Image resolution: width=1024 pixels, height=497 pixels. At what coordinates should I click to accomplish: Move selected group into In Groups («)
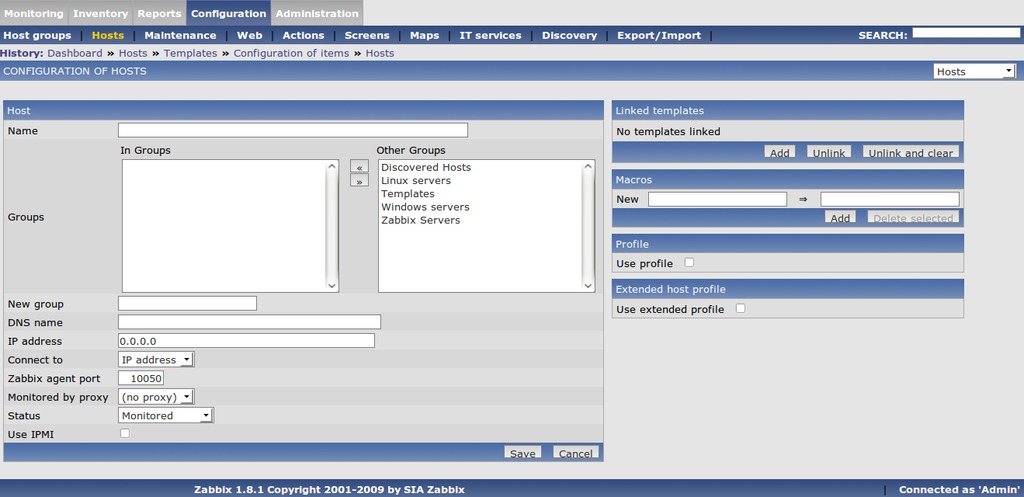[x=359, y=168]
